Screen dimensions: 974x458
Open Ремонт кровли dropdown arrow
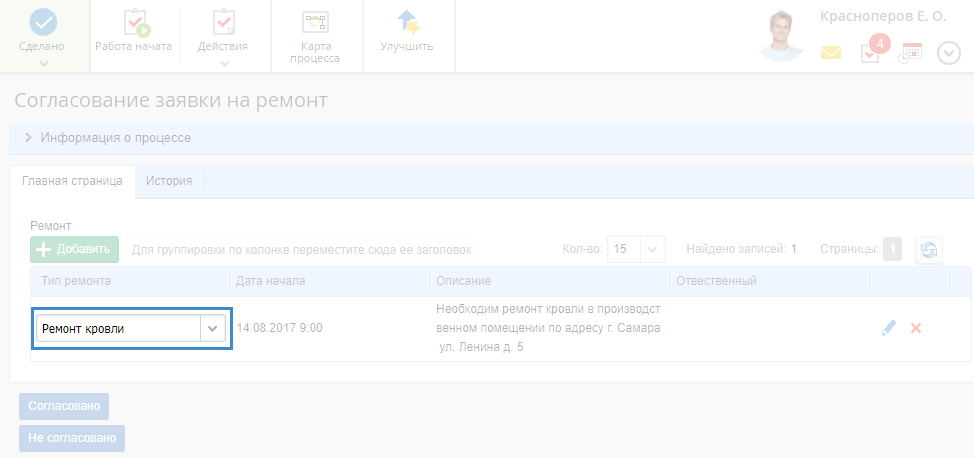tap(213, 329)
